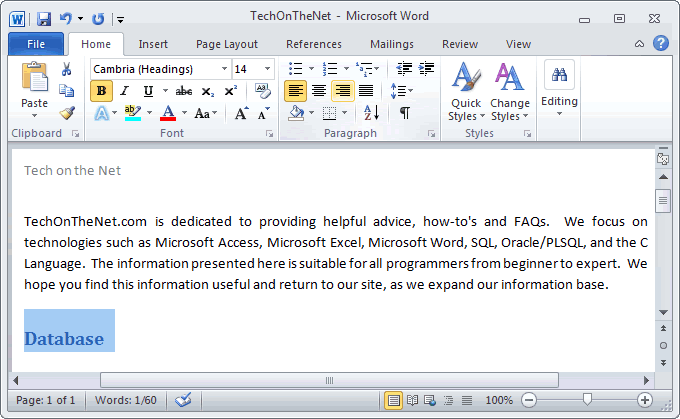Grow the font size with the large A

coord(241,114)
